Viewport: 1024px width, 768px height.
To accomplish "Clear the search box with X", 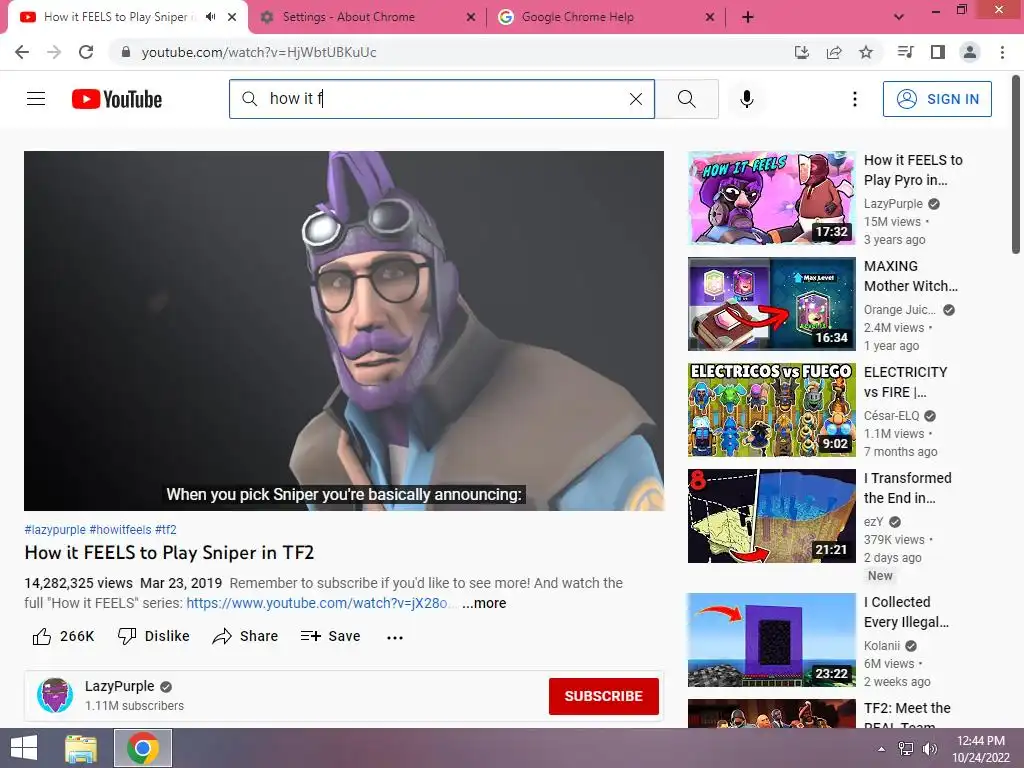I will [x=635, y=99].
